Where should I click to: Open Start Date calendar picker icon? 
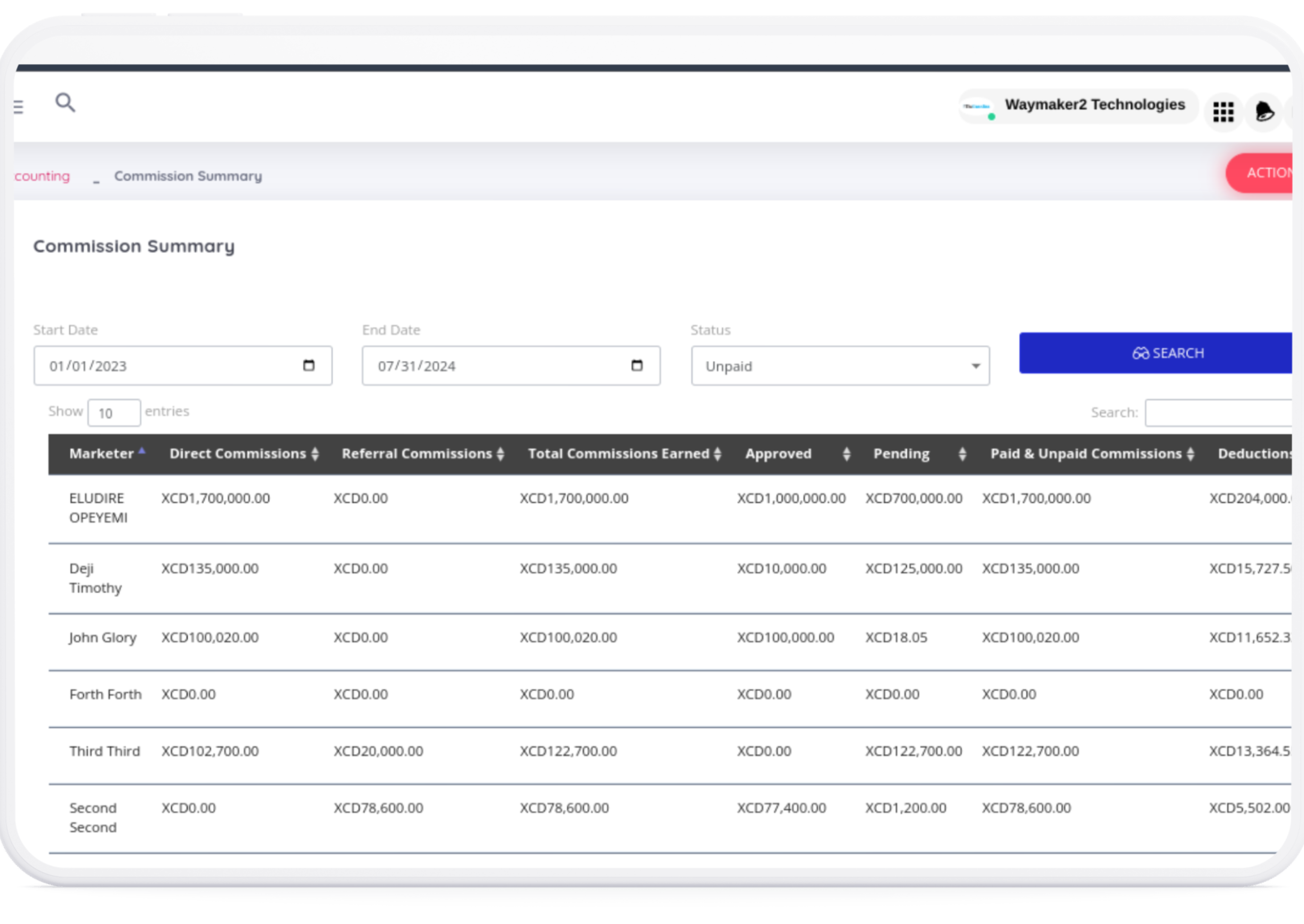(309, 365)
